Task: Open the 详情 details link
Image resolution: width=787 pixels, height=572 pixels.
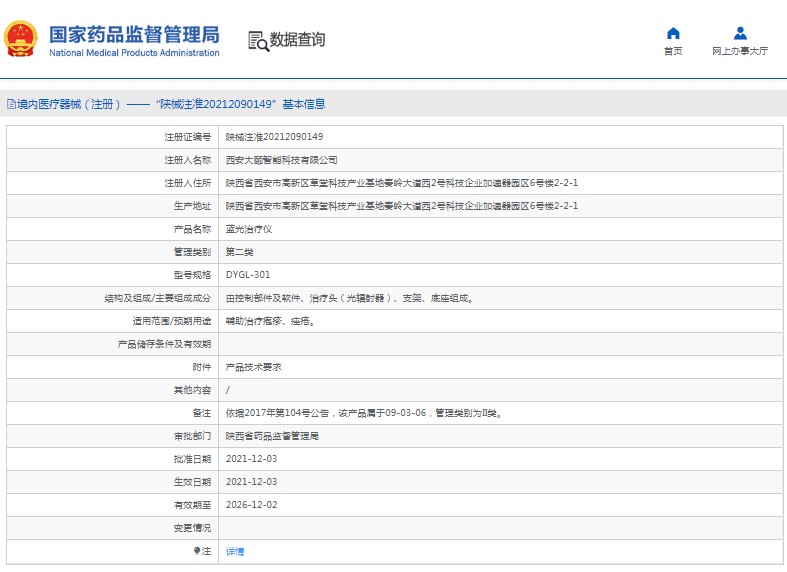Action: click(235, 551)
